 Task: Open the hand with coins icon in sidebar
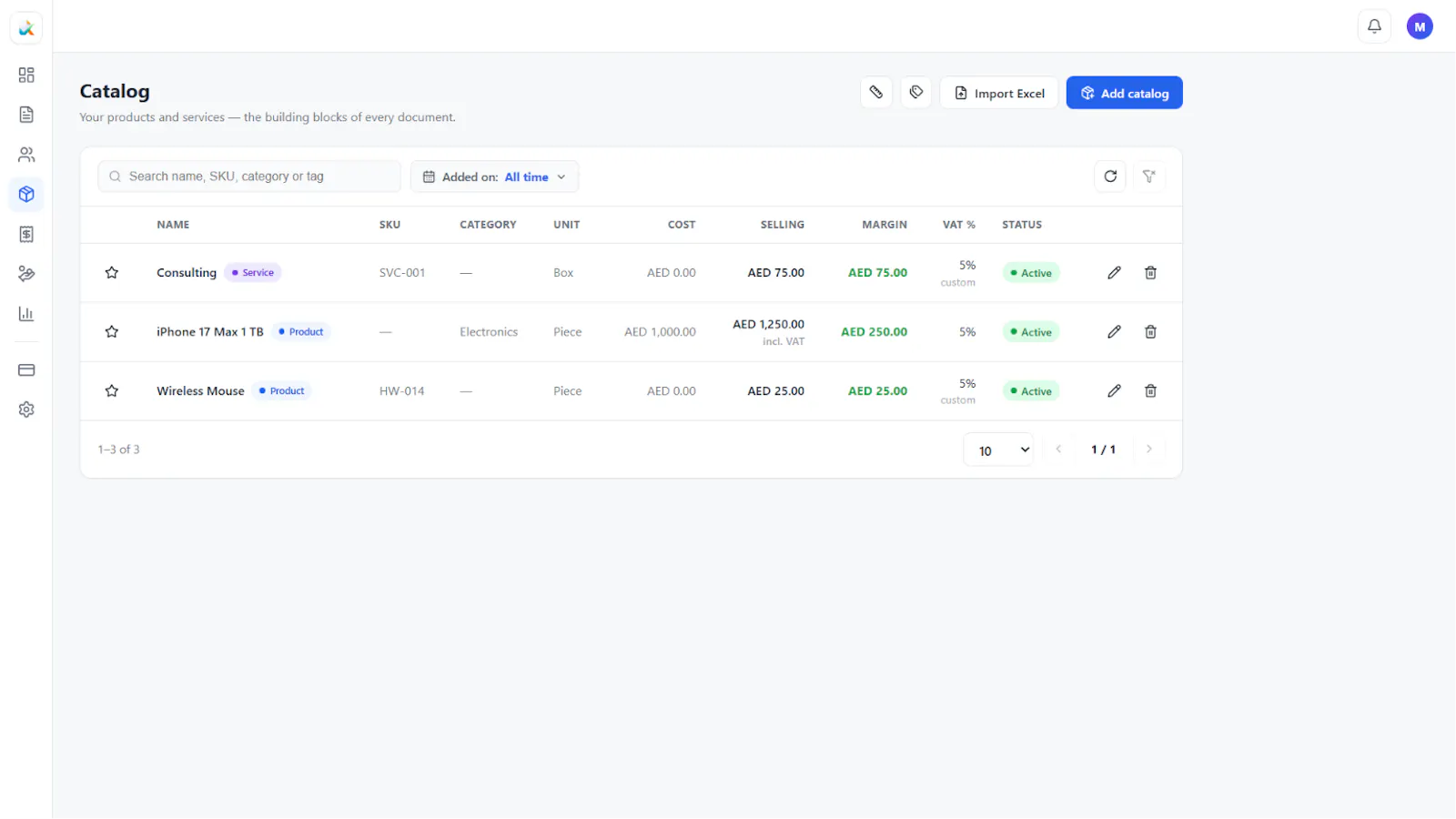click(26, 274)
